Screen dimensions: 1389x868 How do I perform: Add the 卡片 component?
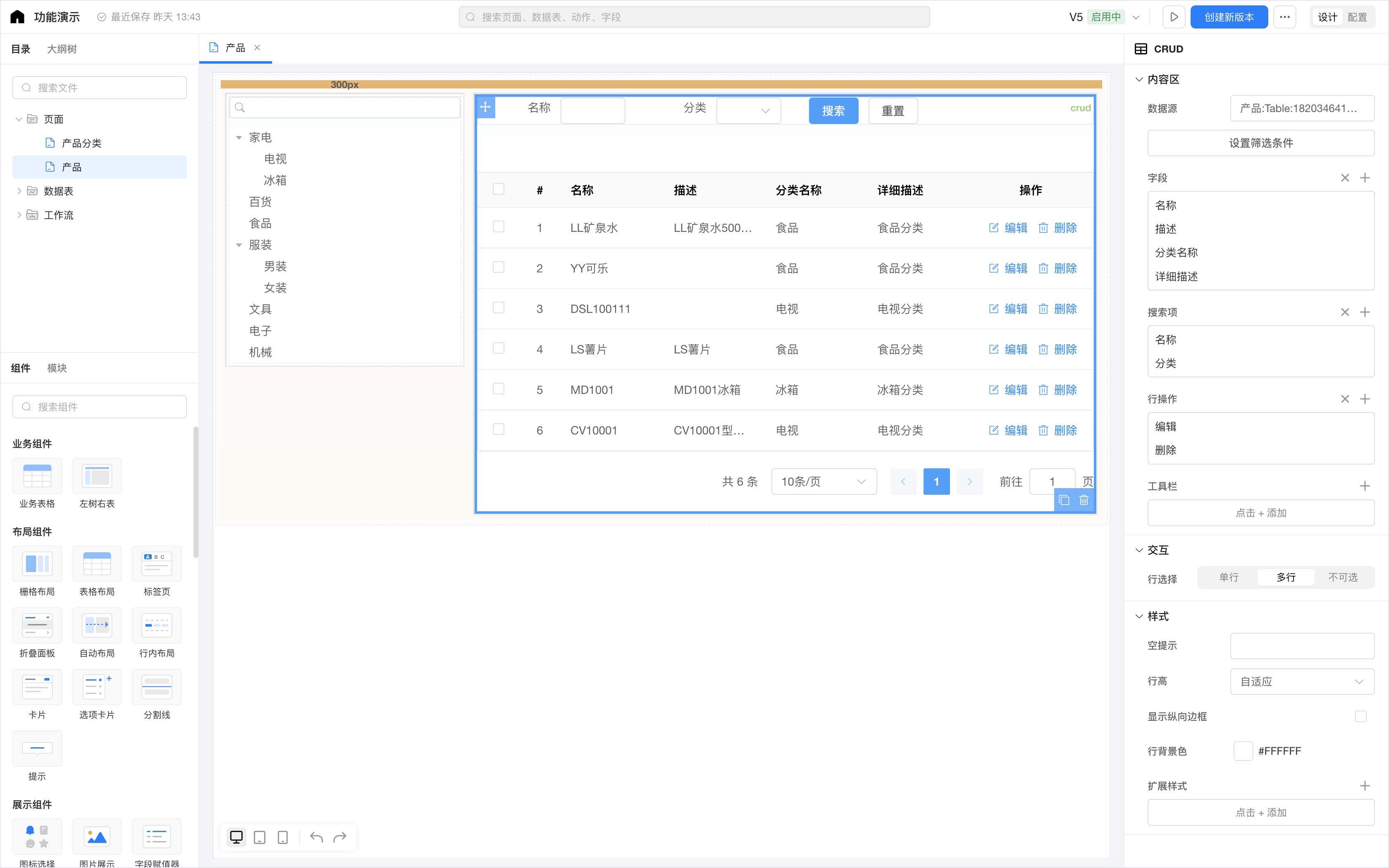click(x=37, y=694)
